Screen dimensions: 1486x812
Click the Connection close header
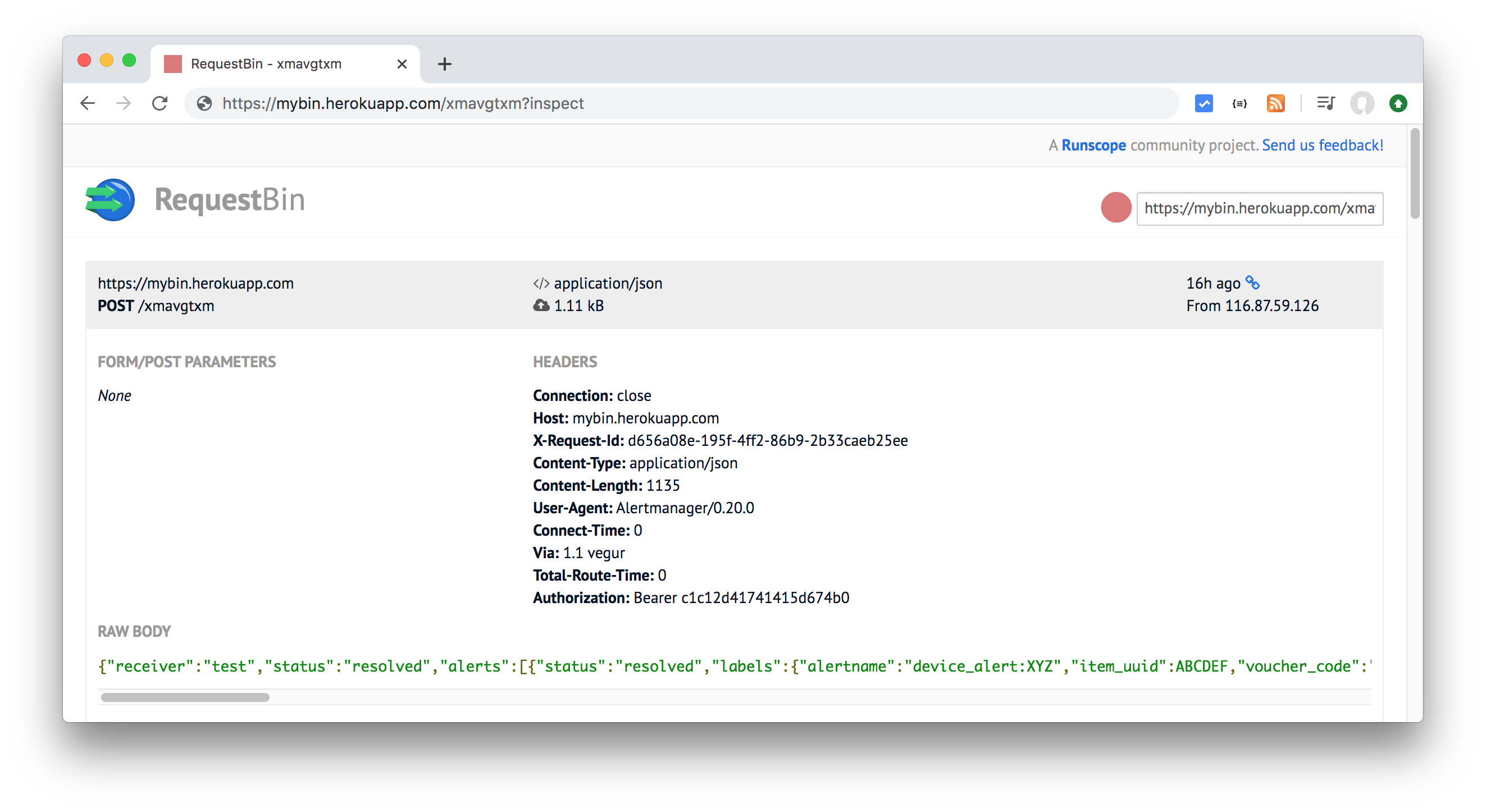tap(592, 396)
